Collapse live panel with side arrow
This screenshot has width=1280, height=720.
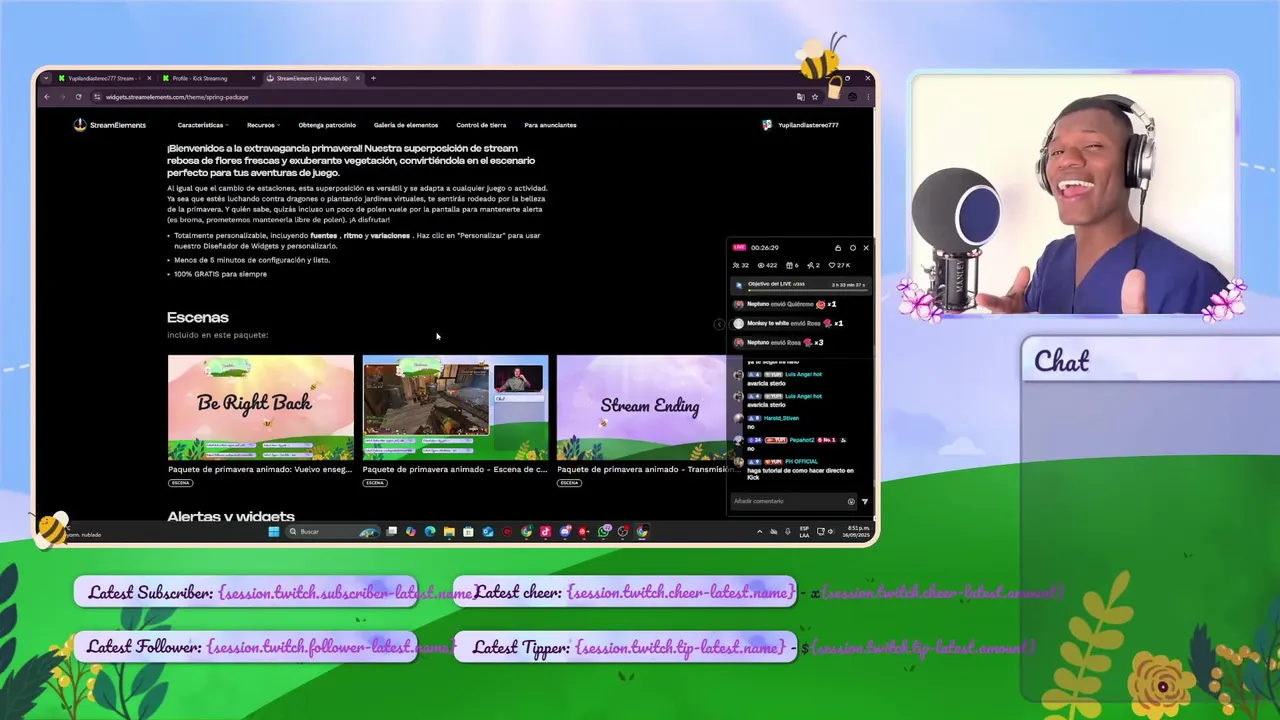(719, 324)
